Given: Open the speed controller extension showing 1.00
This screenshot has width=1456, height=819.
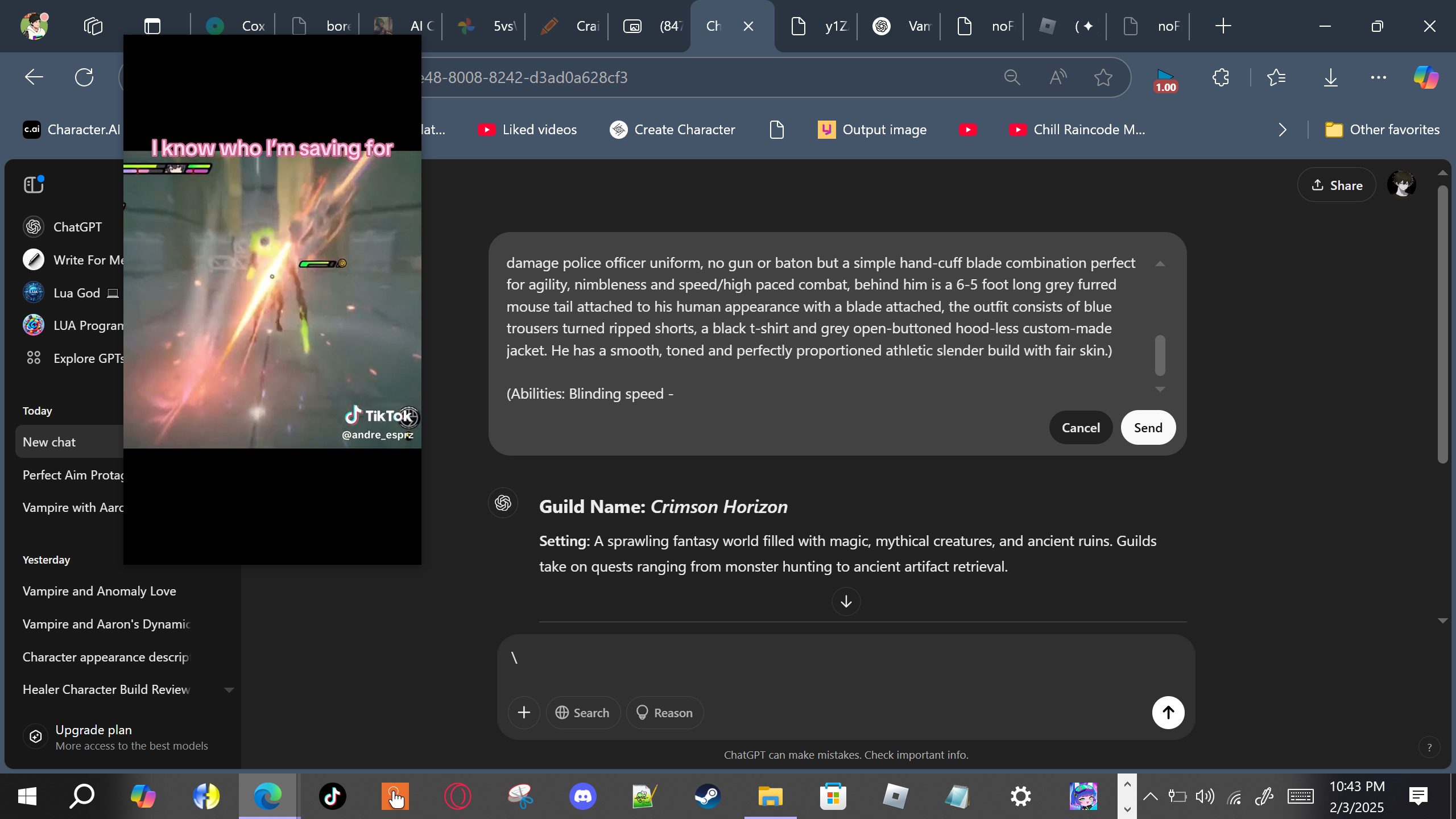Looking at the screenshot, I should 1165,80.
